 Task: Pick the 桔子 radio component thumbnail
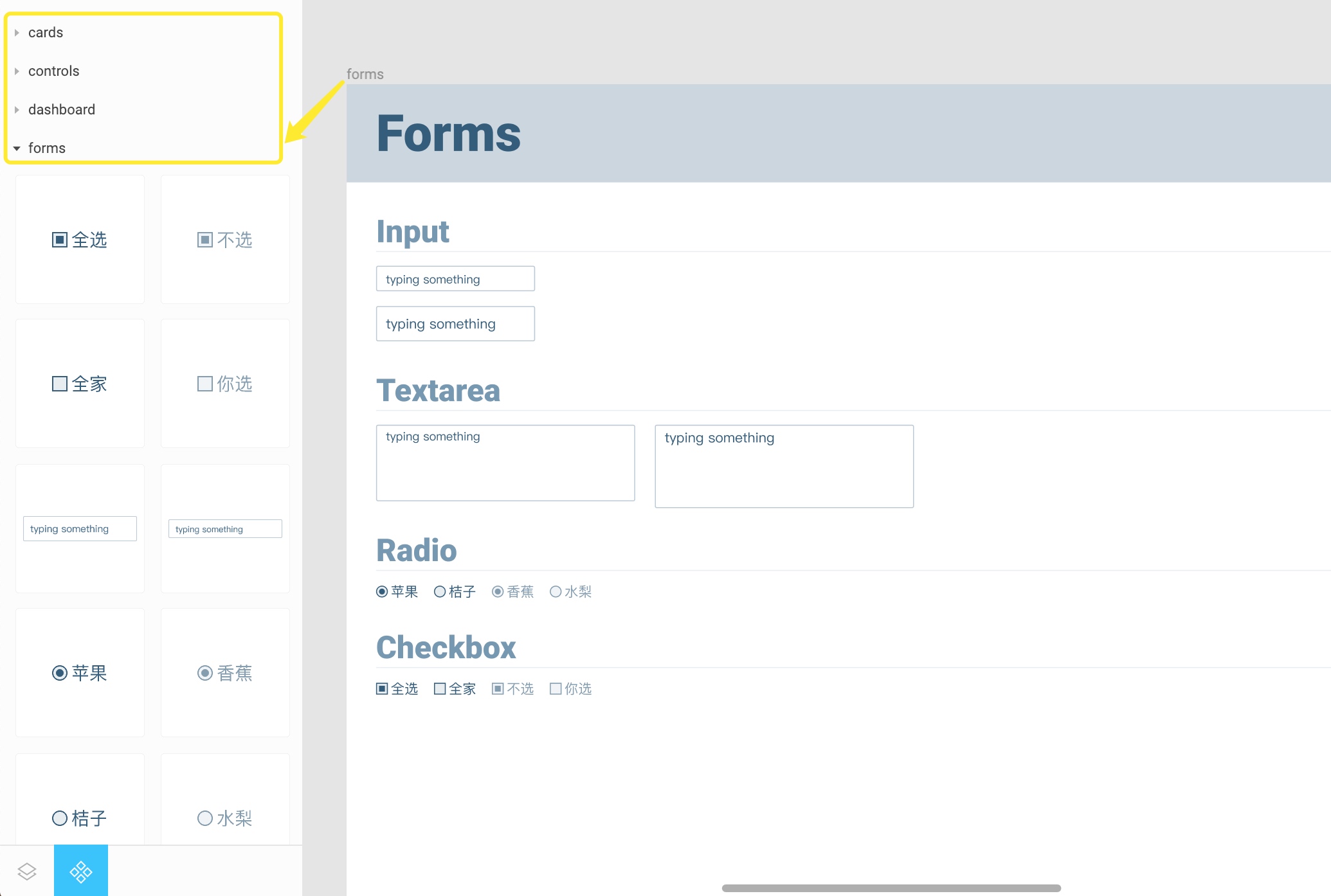pos(80,800)
